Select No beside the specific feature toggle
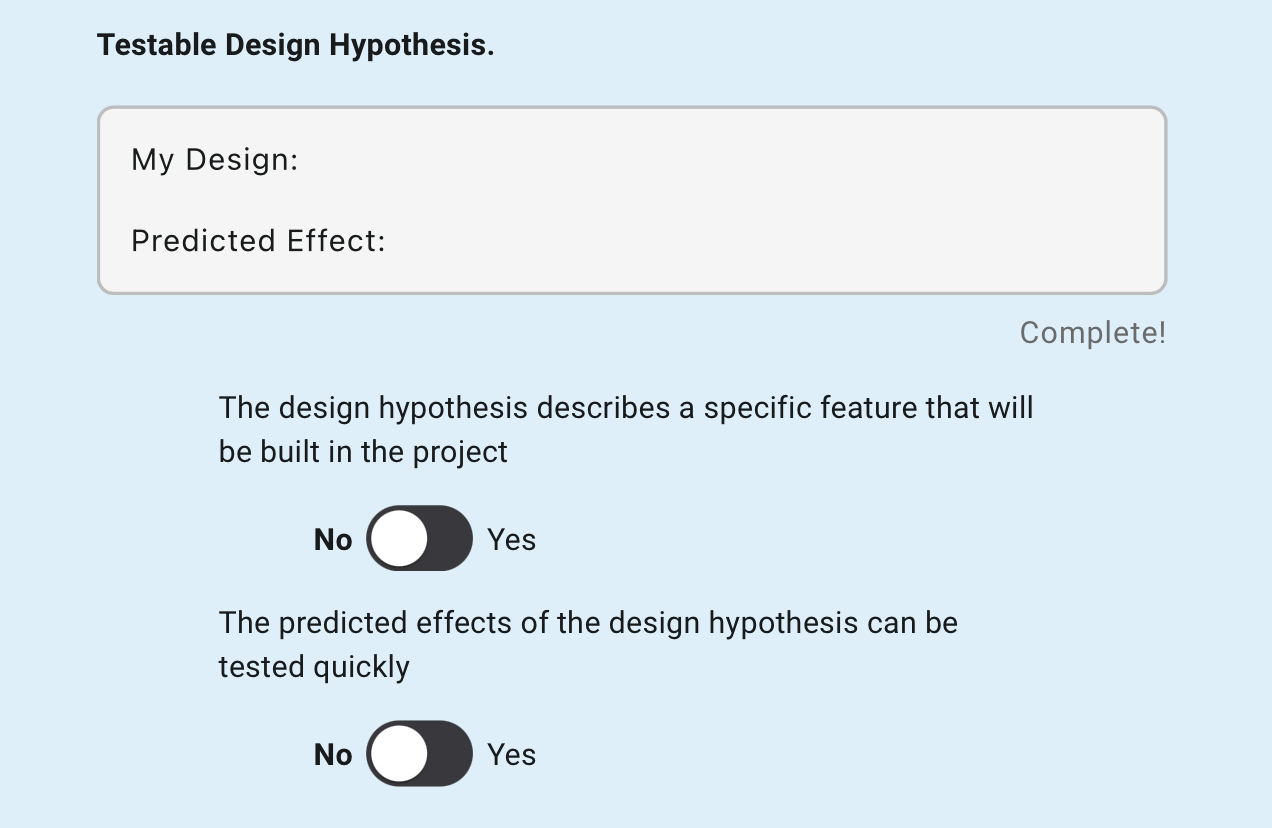1272x828 pixels. click(x=333, y=540)
